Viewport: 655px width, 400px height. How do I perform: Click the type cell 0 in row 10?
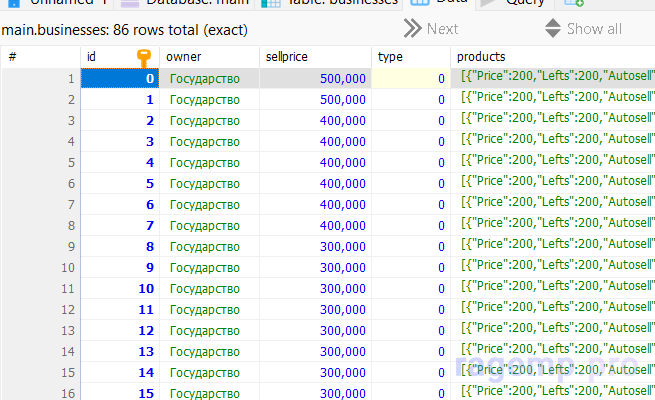[x=411, y=268]
